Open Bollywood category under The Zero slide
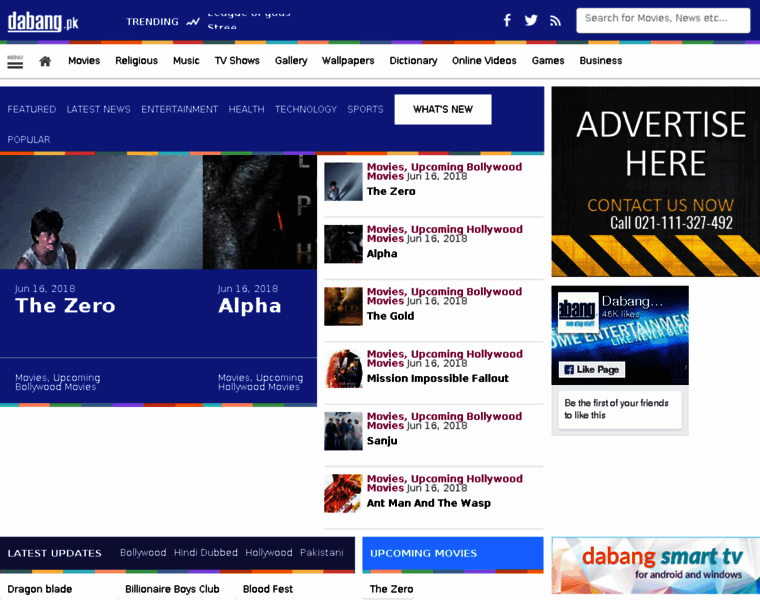This screenshot has height=600, width=760. 58,382
